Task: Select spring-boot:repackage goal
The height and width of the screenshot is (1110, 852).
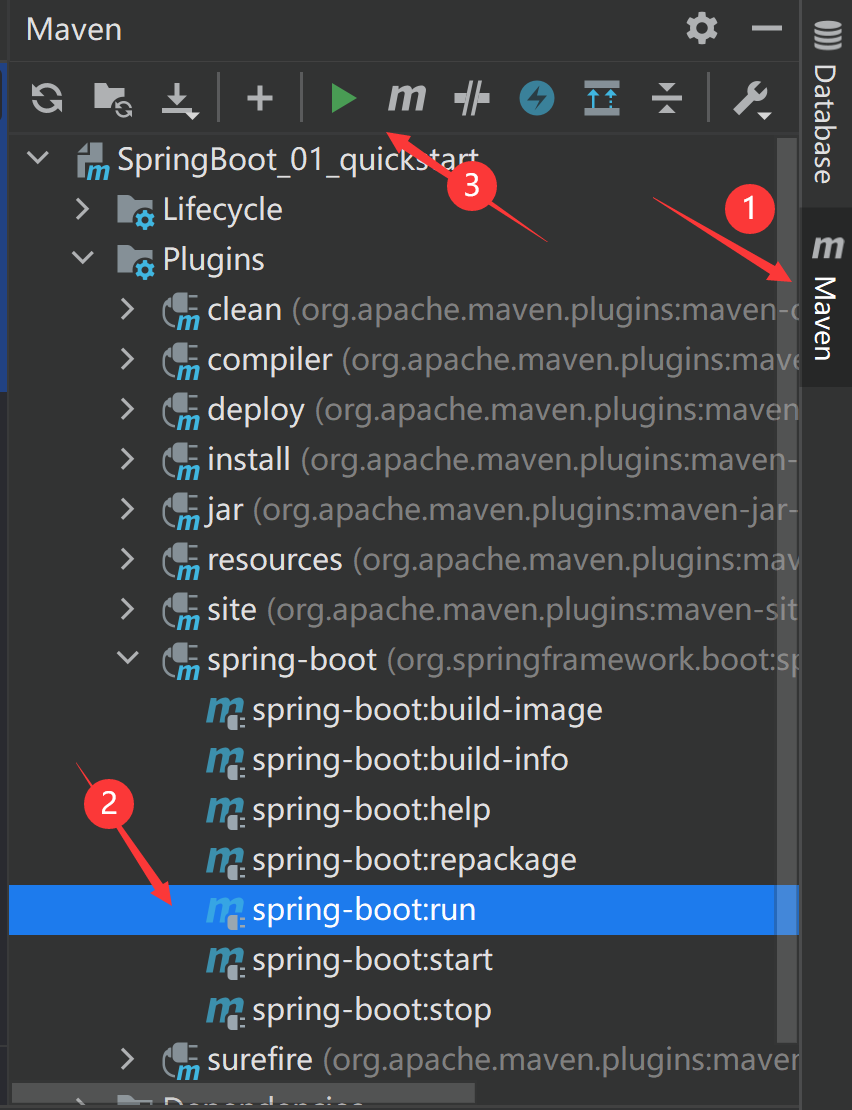Action: point(403,860)
